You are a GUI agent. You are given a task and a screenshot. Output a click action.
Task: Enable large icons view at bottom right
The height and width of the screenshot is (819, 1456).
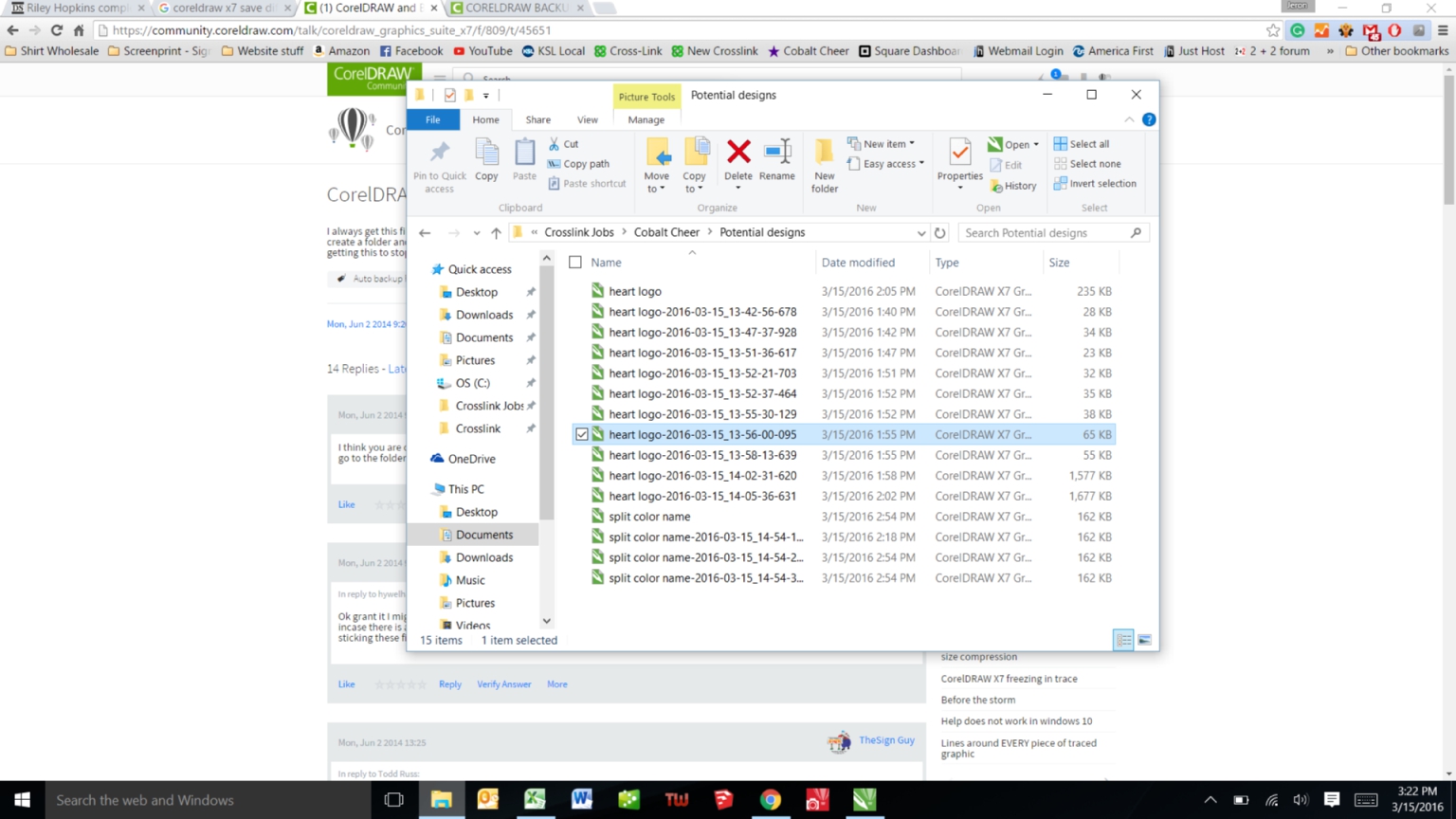(x=1142, y=640)
